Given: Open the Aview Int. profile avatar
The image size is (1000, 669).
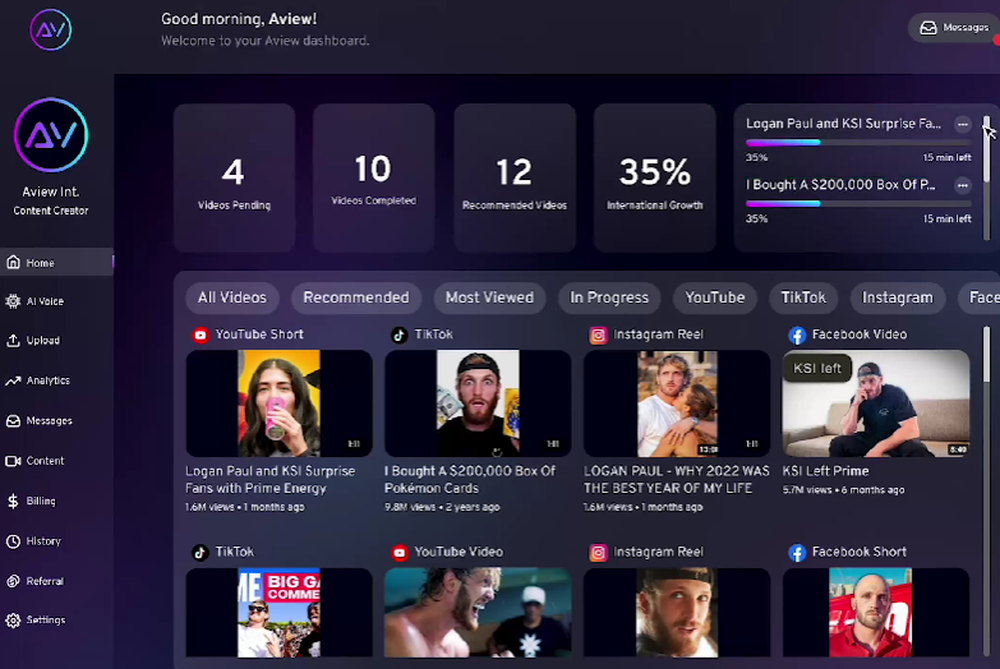Looking at the screenshot, I should pyautogui.click(x=51, y=135).
